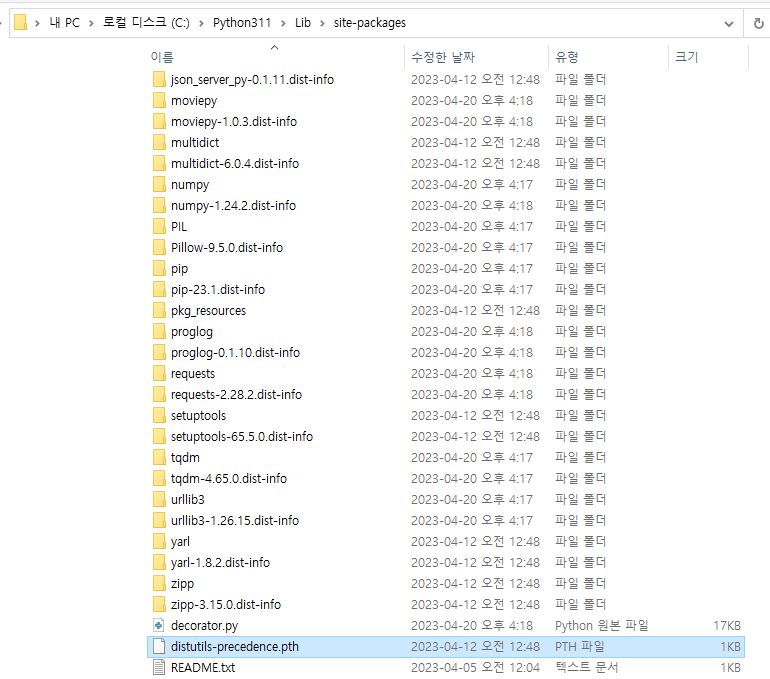Click the distutils-precedence.pth file name
770x679 pixels.
(x=235, y=647)
